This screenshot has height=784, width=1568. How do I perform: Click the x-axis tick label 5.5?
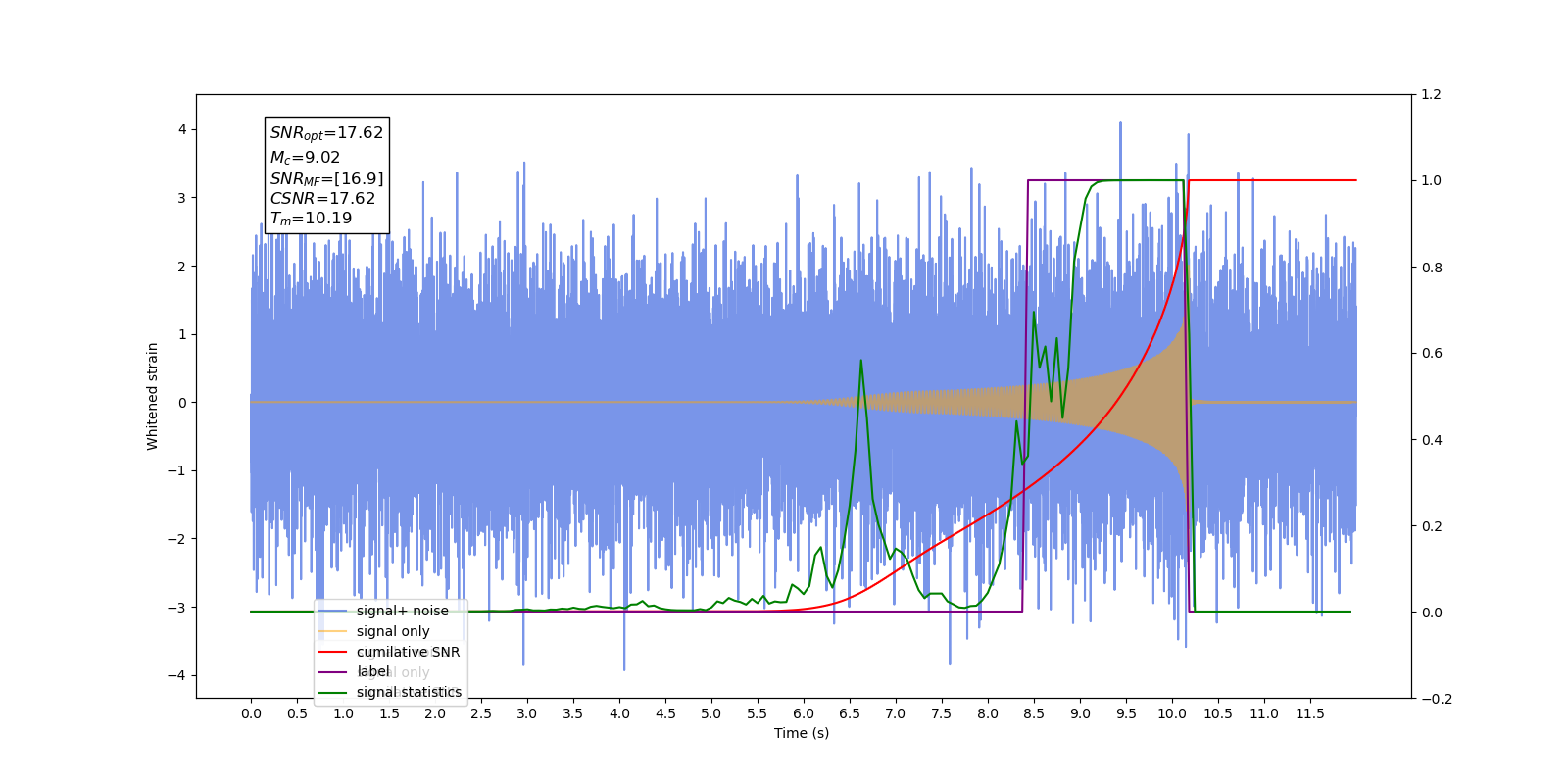pyautogui.click(x=758, y=713)
